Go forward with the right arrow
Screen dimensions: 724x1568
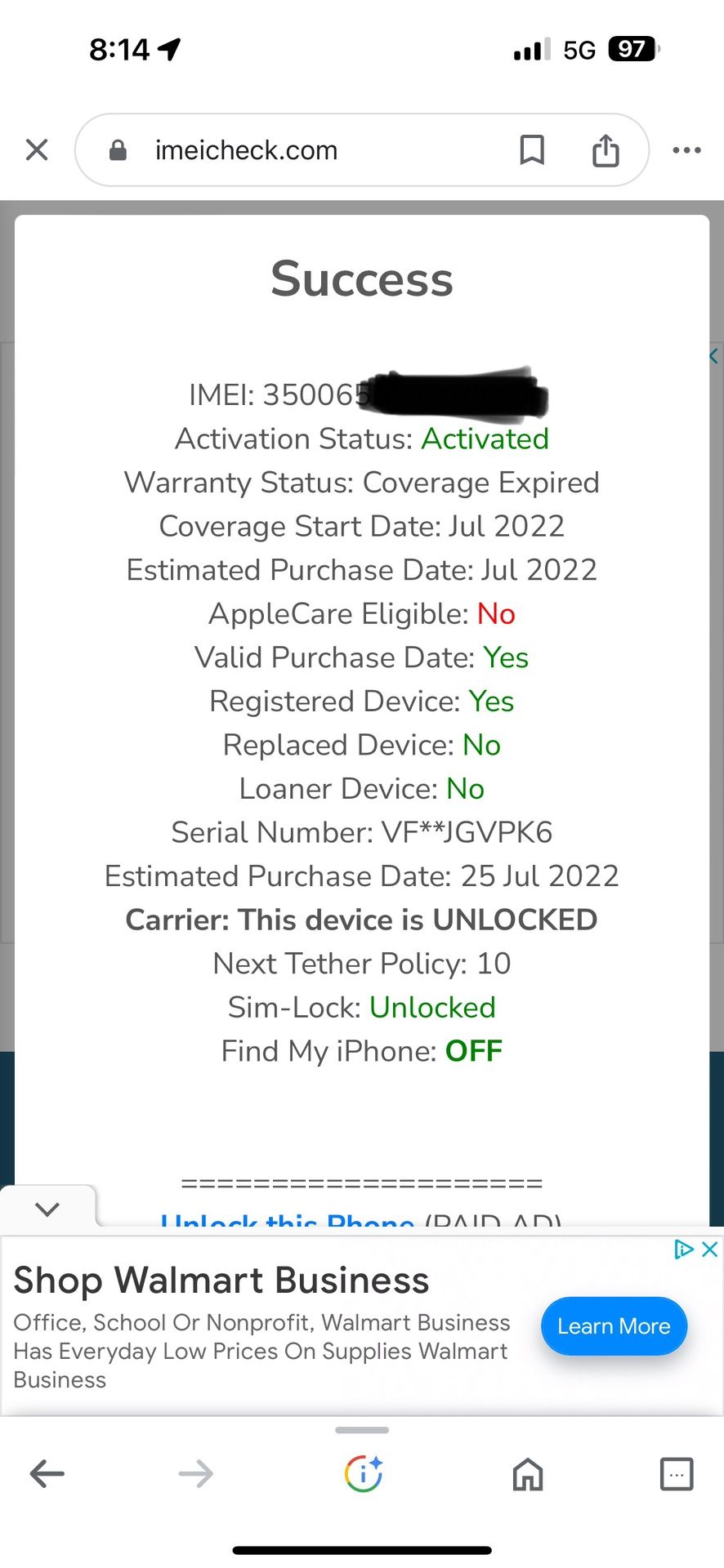coord(195,1474)
